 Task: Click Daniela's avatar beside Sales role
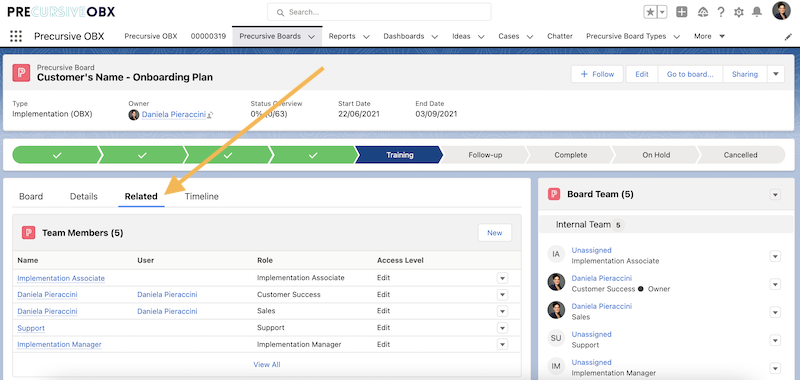556,310
